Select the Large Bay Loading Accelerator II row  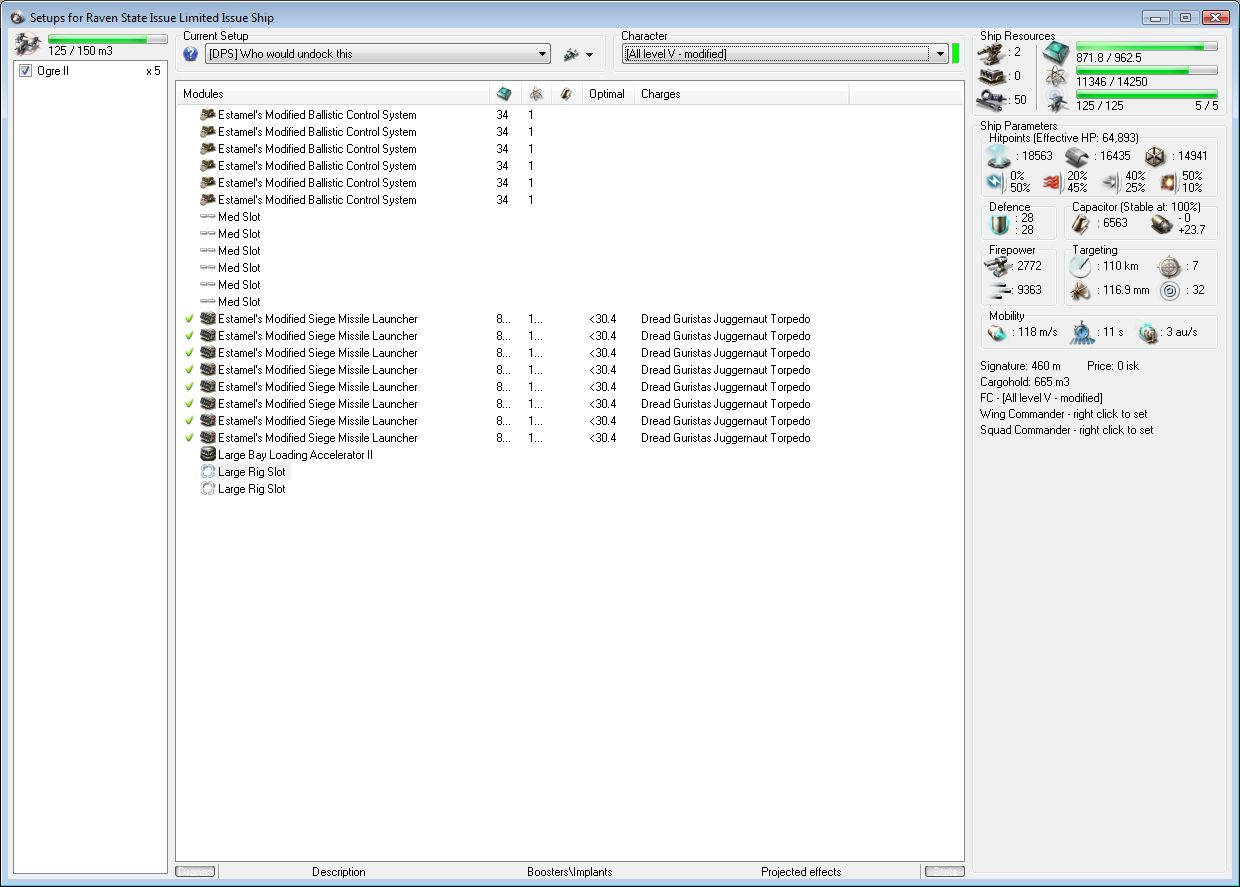pyautogui.click(x=570, y=455)
